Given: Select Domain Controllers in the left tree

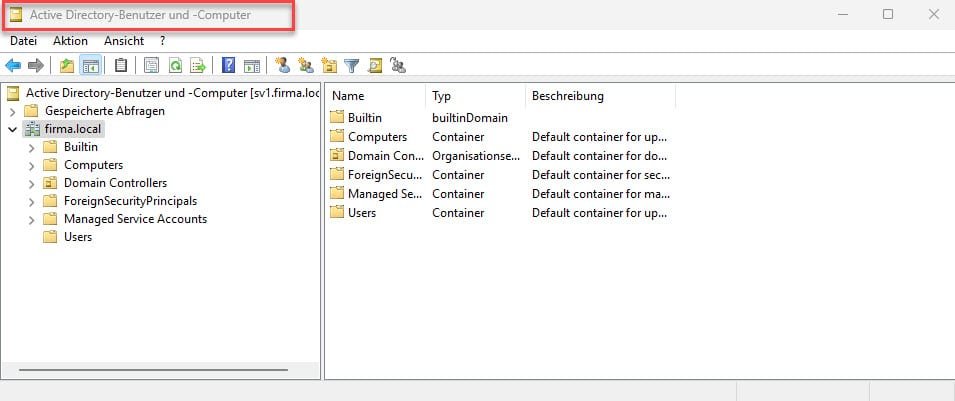Looking at the screenshot, I should (115, 183).
